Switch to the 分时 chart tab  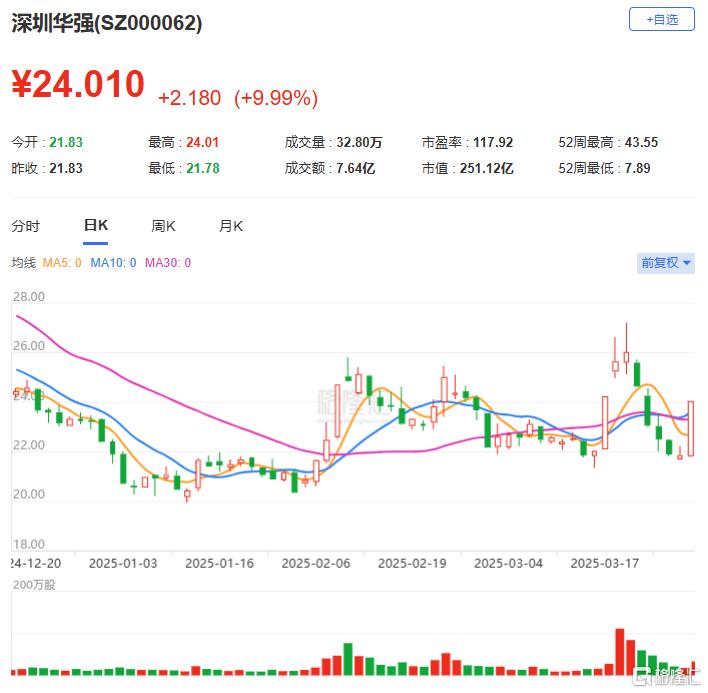[x=26, y=226]
